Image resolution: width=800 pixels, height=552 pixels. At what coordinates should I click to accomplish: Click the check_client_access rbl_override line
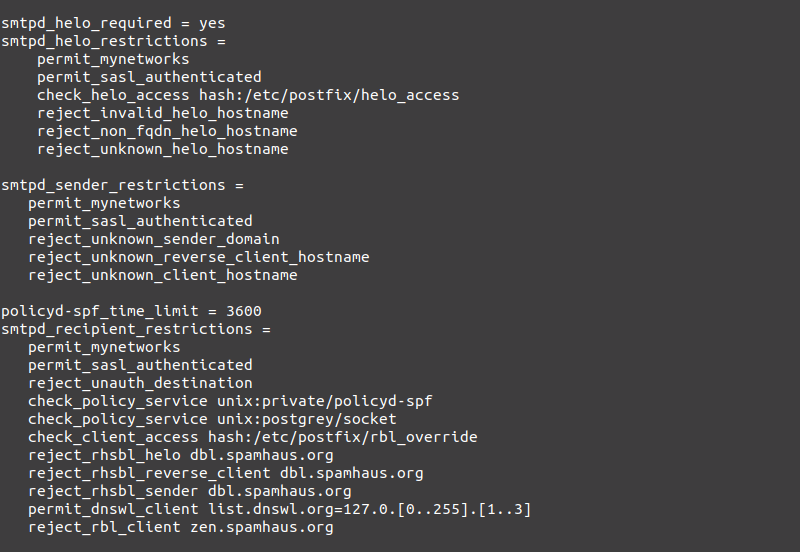click(252, 437)
